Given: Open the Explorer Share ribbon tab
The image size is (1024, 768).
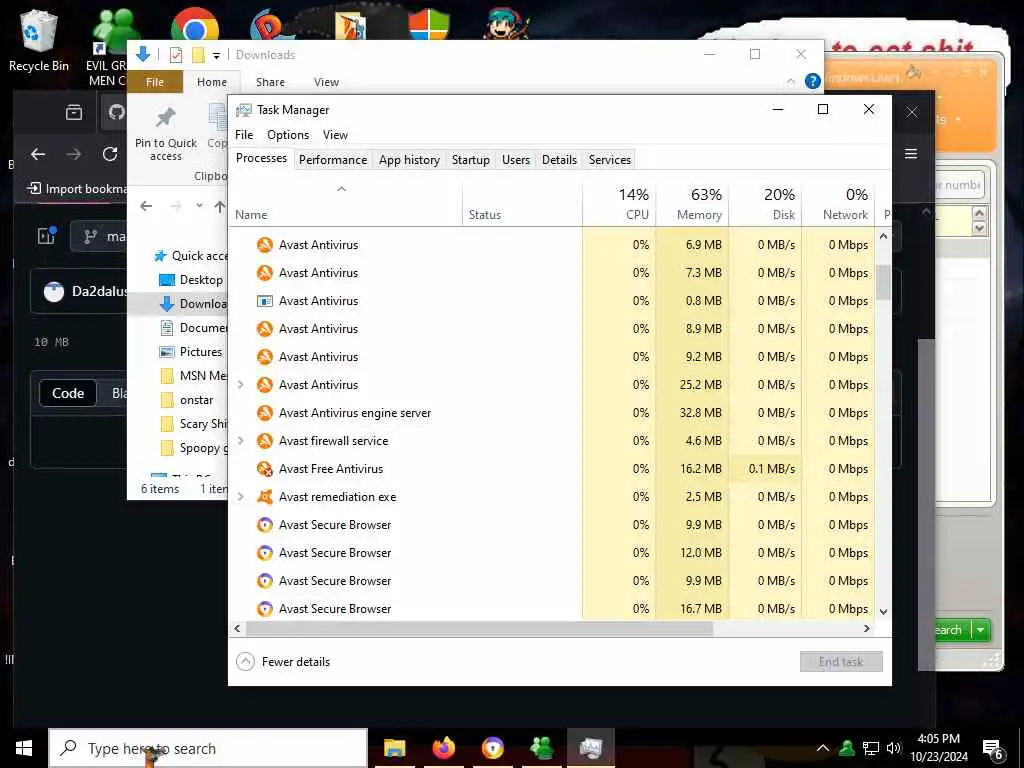Looking at the screenshot, I should (x=270, y=82).
